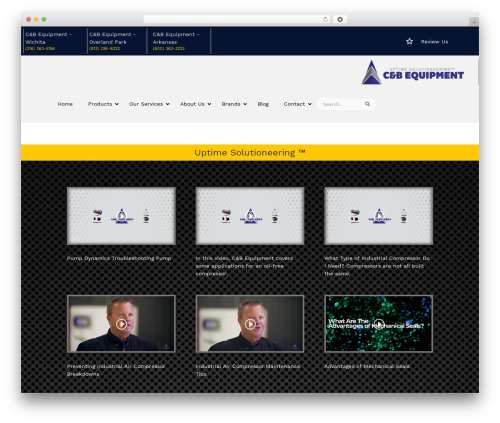Viewport: 500px width, 423px height.
Task: Open C&B Equipment - Overland Park link
Action: coord(112,38)
